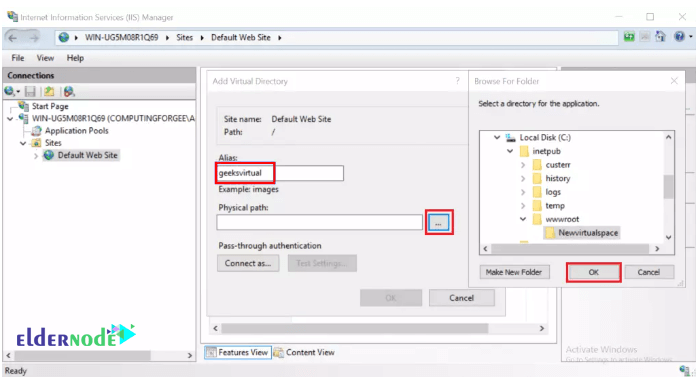Open the Help question mark icon
Screen dimensions: 696x377
pyautogui.click(x=679, y=36)
